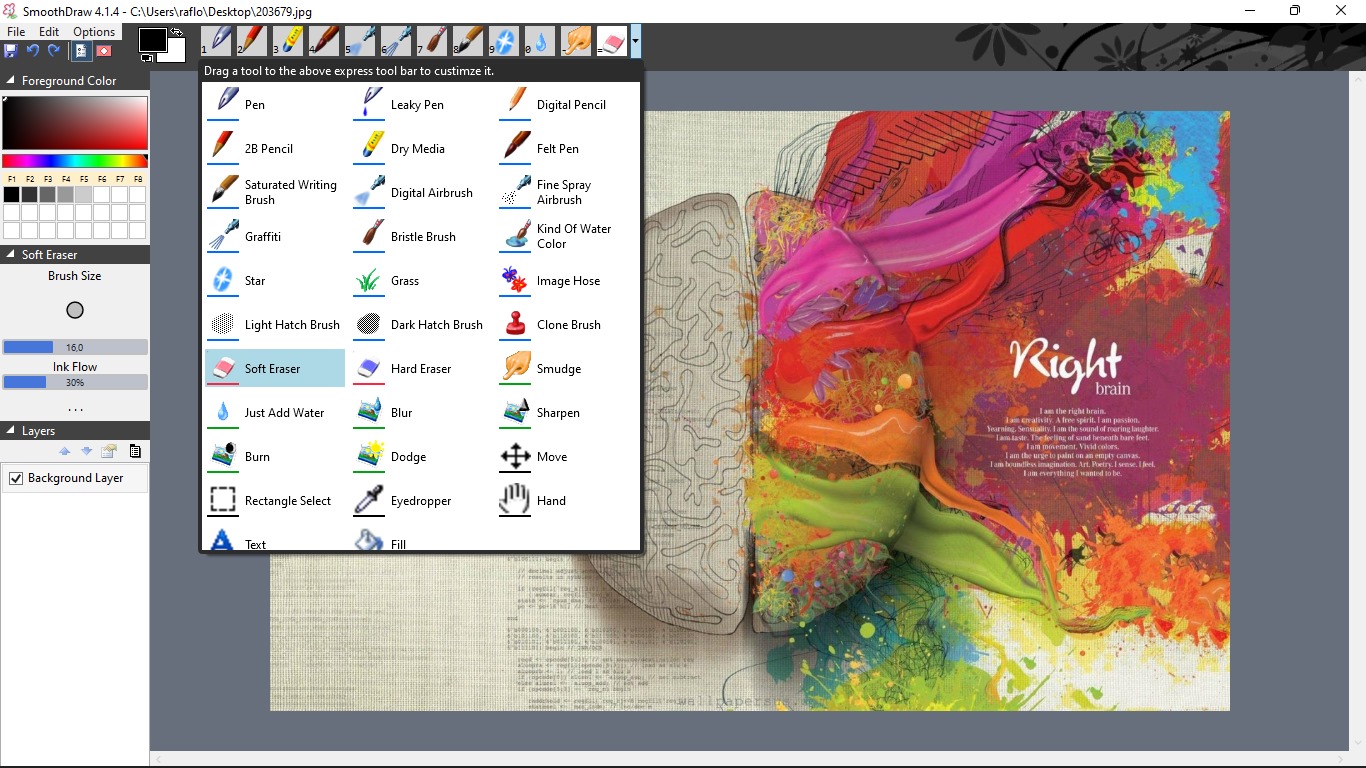Choose the Sharpen tool

click(x=566, y=412)
